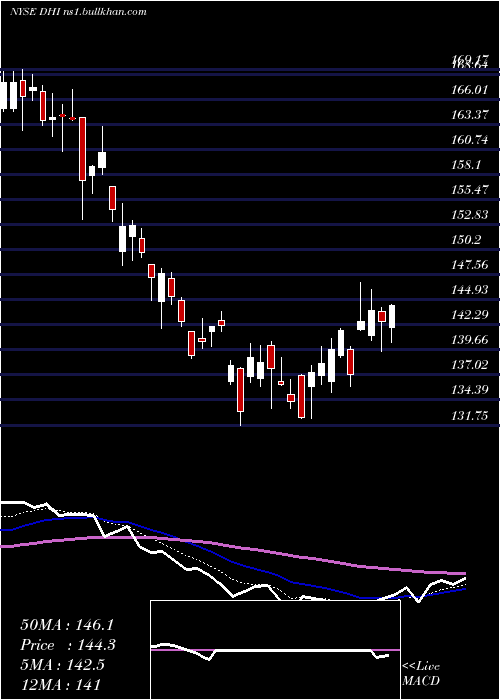The image size is (500, 700).
Task: Click the NYSE DHI ns1.bullkhan.com header text
Action: [x=78, y=11]
